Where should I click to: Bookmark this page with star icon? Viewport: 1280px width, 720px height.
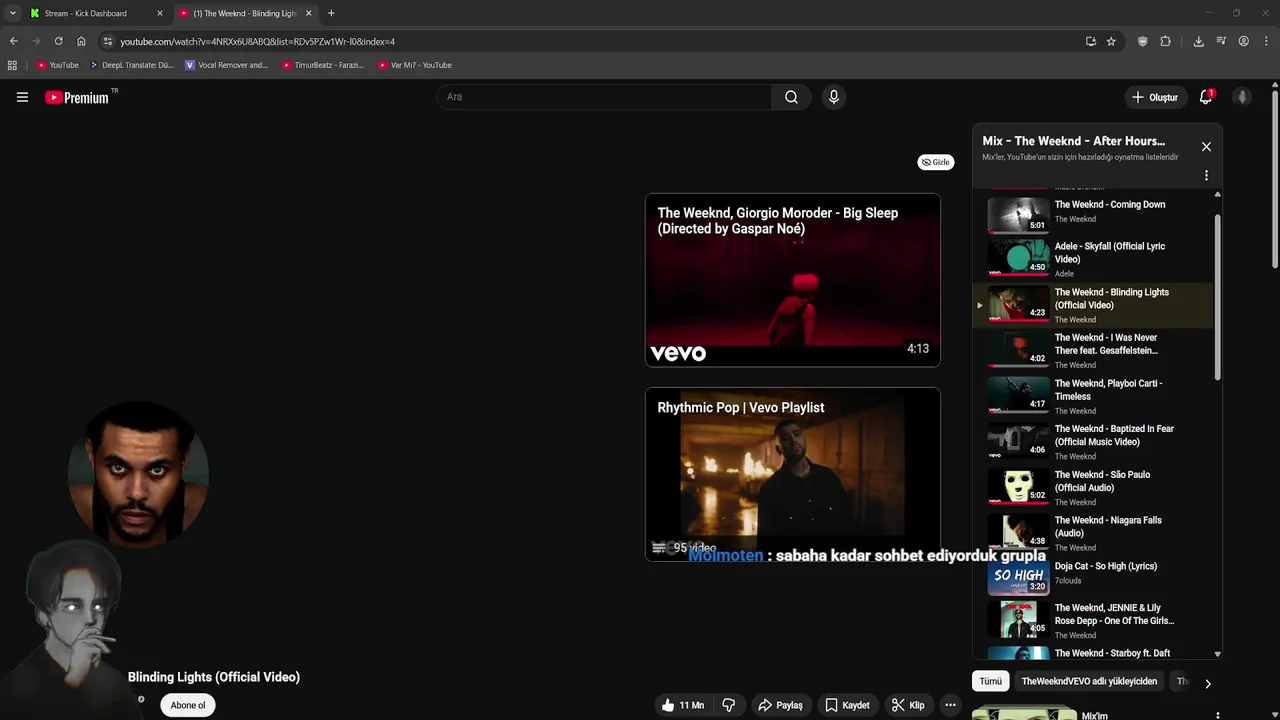coord(1111,41)
